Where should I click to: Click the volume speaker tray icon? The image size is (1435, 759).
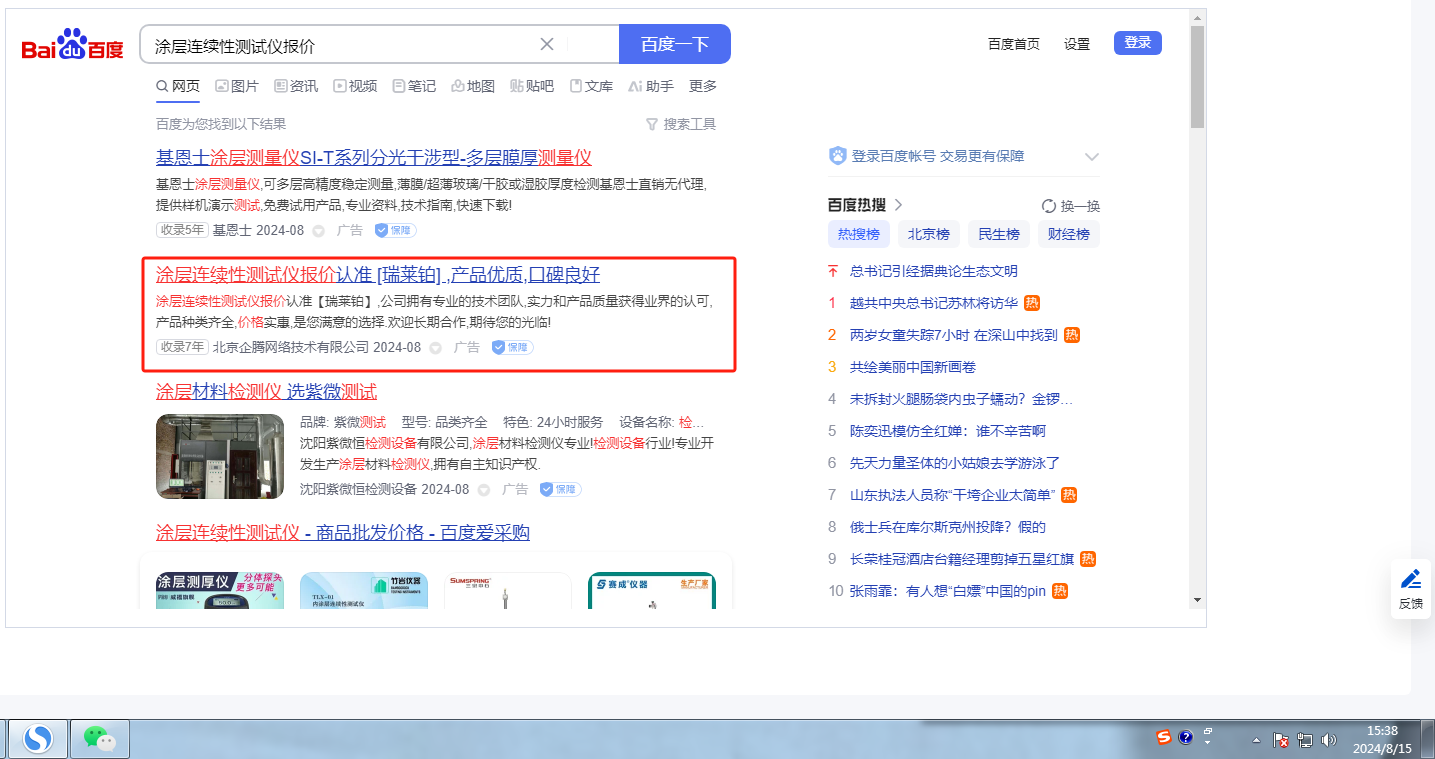click(1329, 741)
